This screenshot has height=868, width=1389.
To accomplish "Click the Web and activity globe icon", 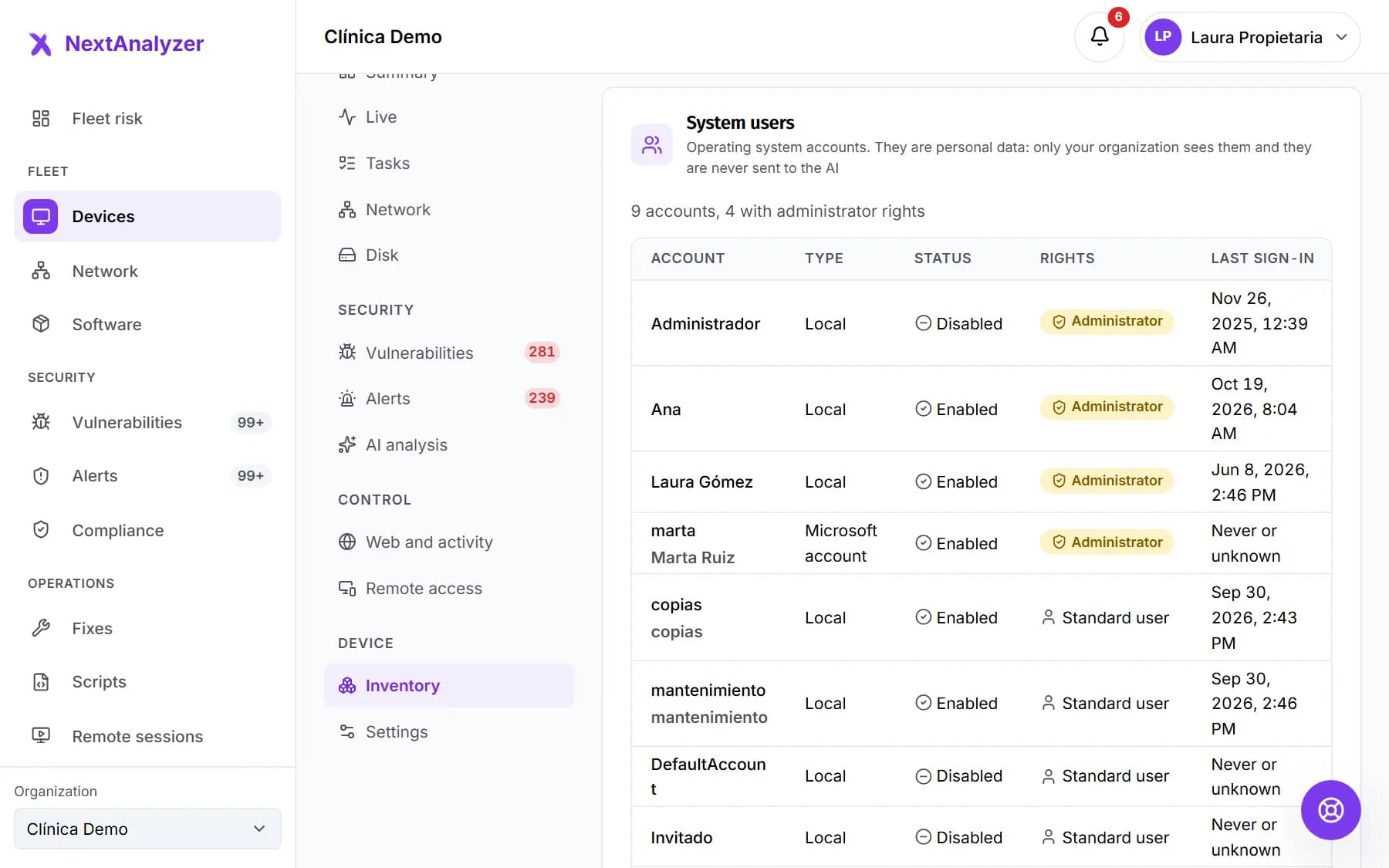I will click(347, 542).
